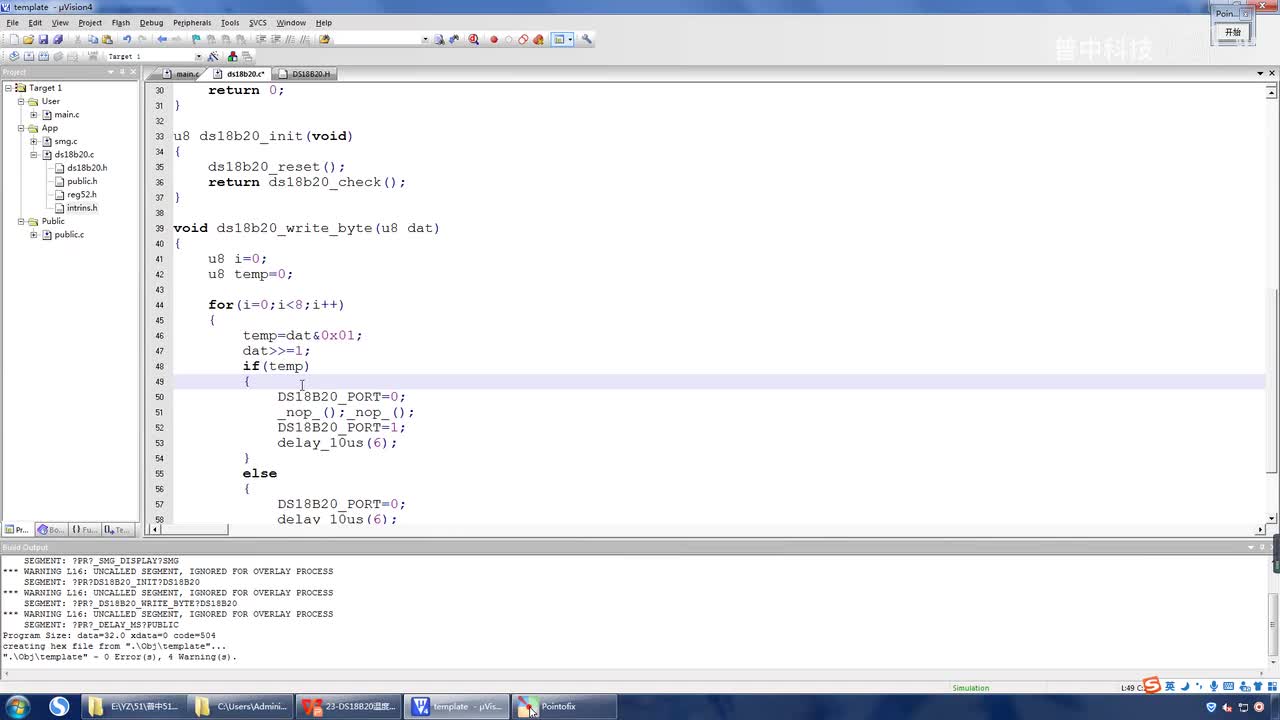Viewport: 1280px width, 720px height.
Task: Navigate backwards with the blue arrow
Action: click(162, 40)
